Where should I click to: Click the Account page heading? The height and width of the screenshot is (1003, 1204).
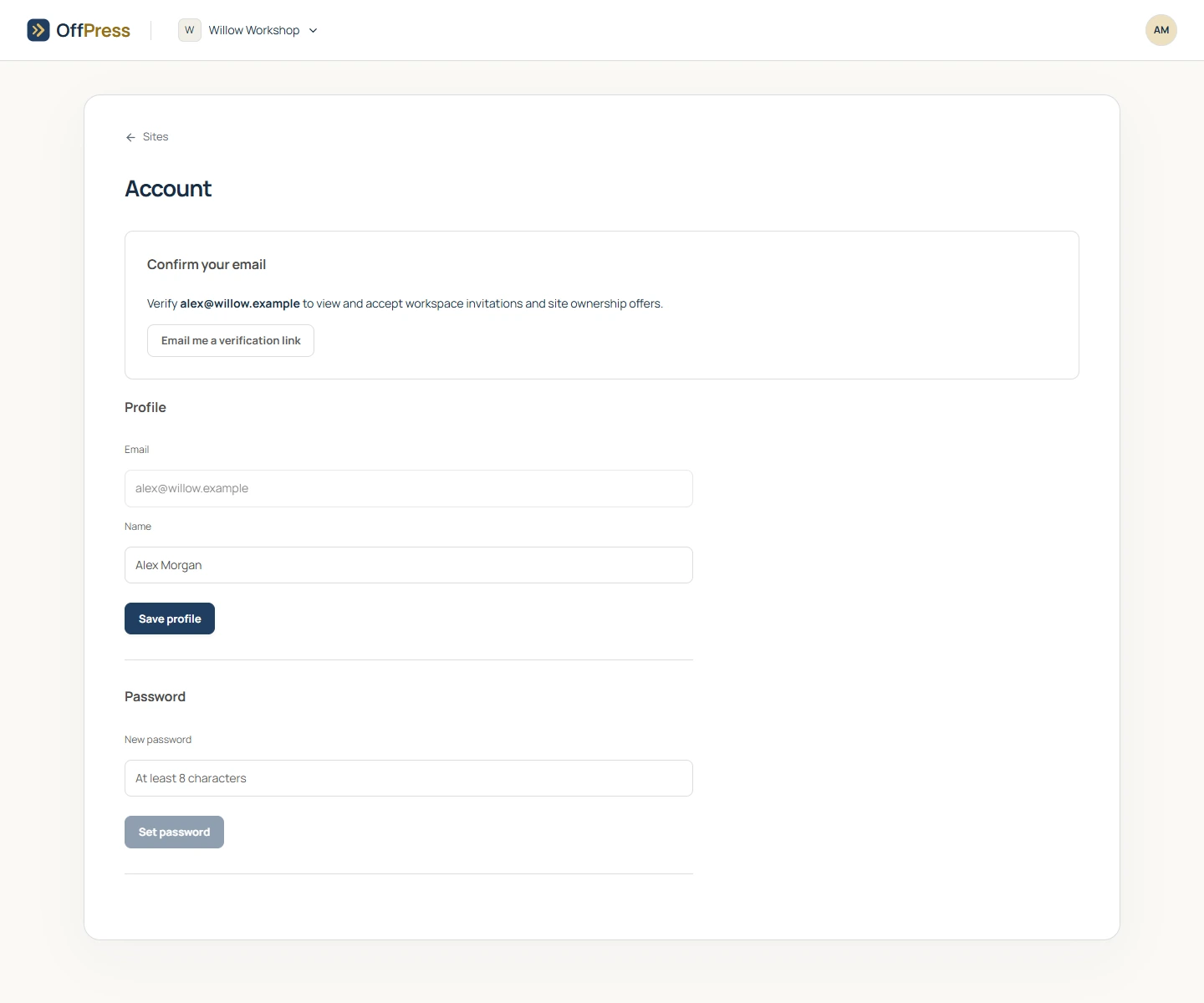click(168, 189)
